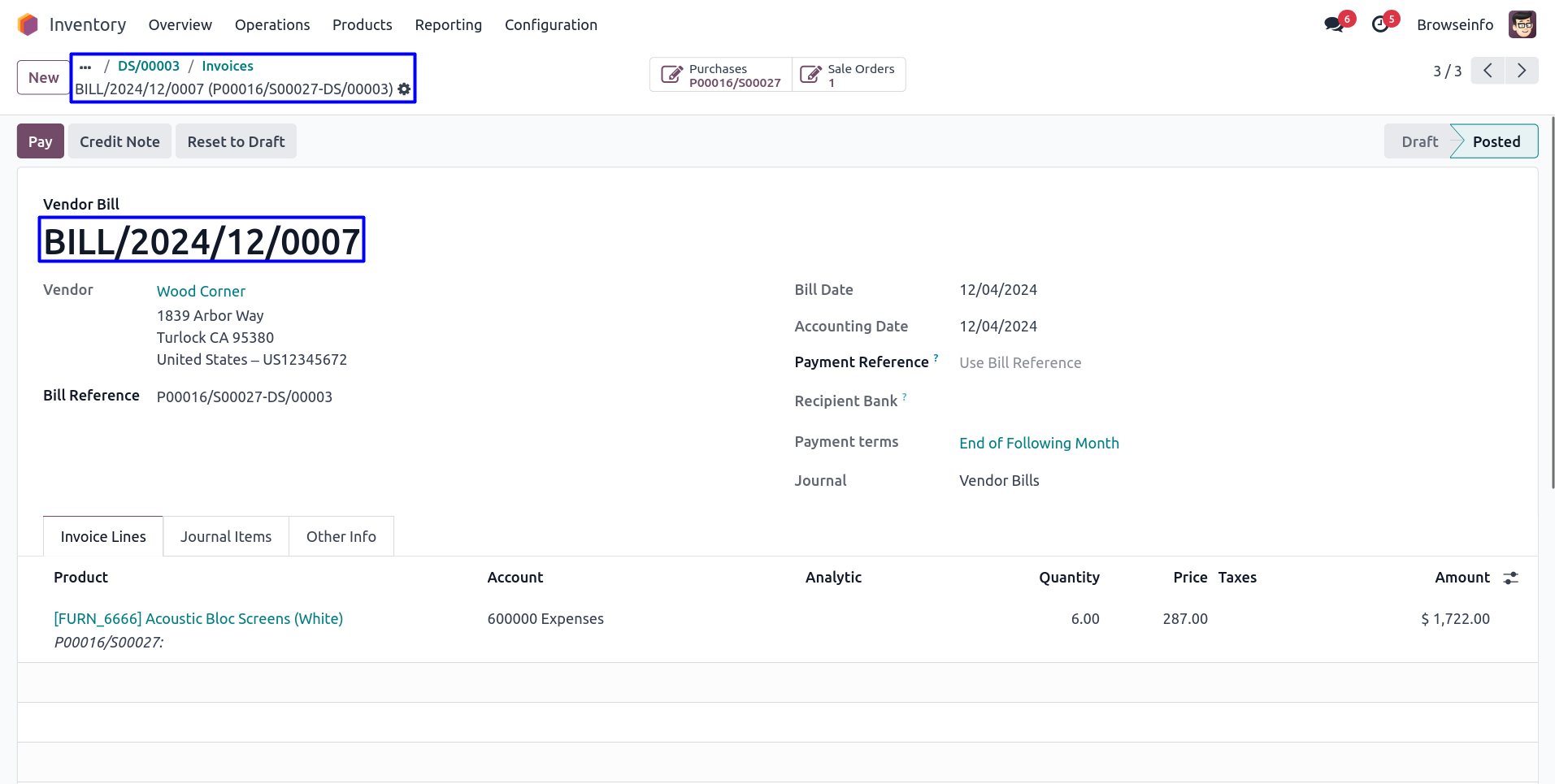Open Purchases P00016/S00027 smart button
This screenshot has width=1555, height=784.
[720, 75]
